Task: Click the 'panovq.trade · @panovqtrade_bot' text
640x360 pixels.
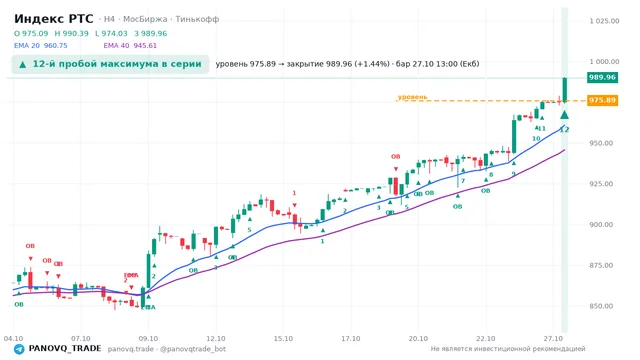Action: tap(167, 349)
